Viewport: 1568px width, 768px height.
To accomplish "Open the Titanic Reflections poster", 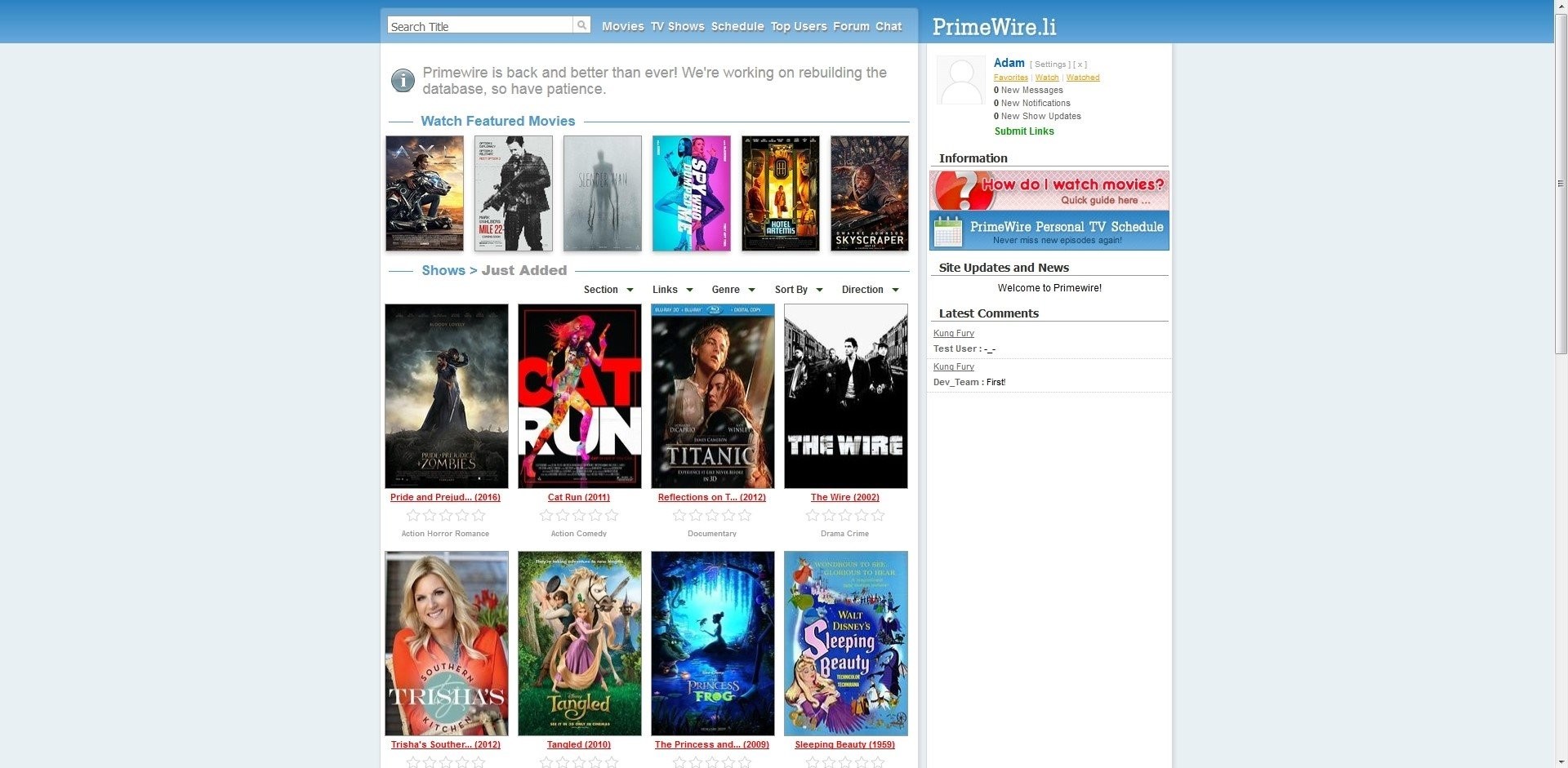I will coord(713,396).
